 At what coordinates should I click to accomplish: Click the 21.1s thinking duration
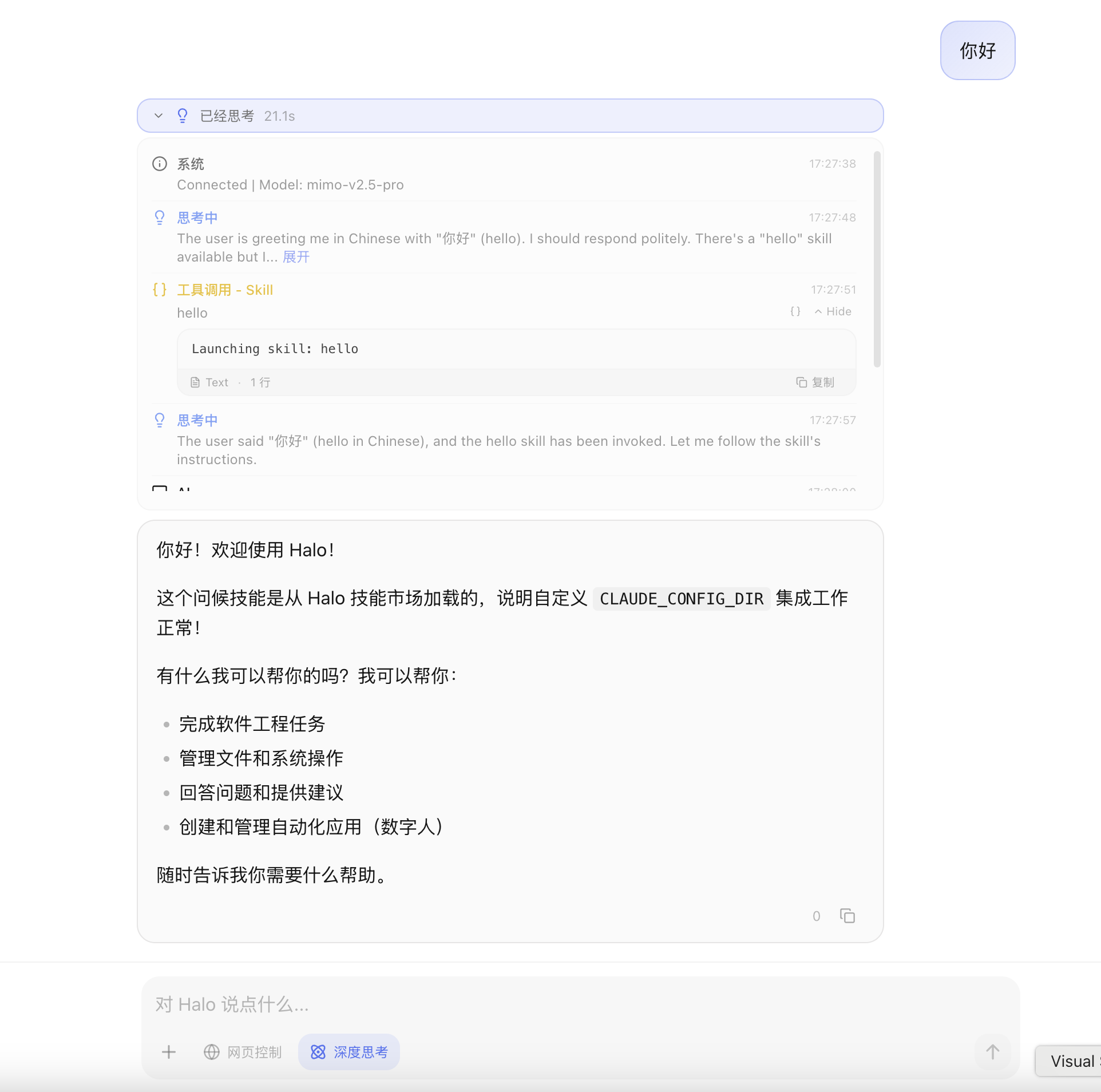(279, 116)
